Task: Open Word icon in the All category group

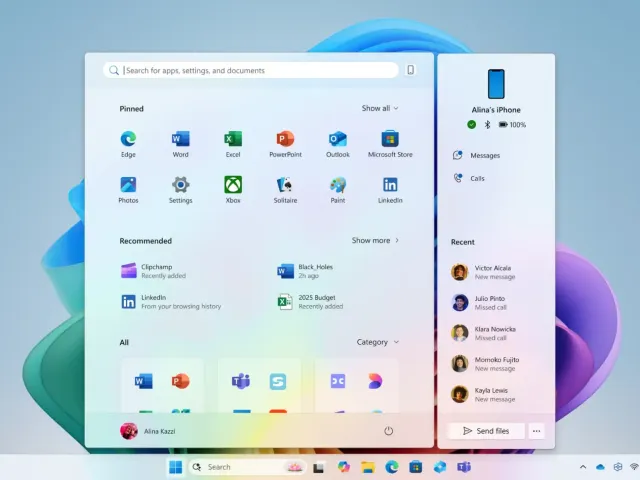Action: pos(144,381)
